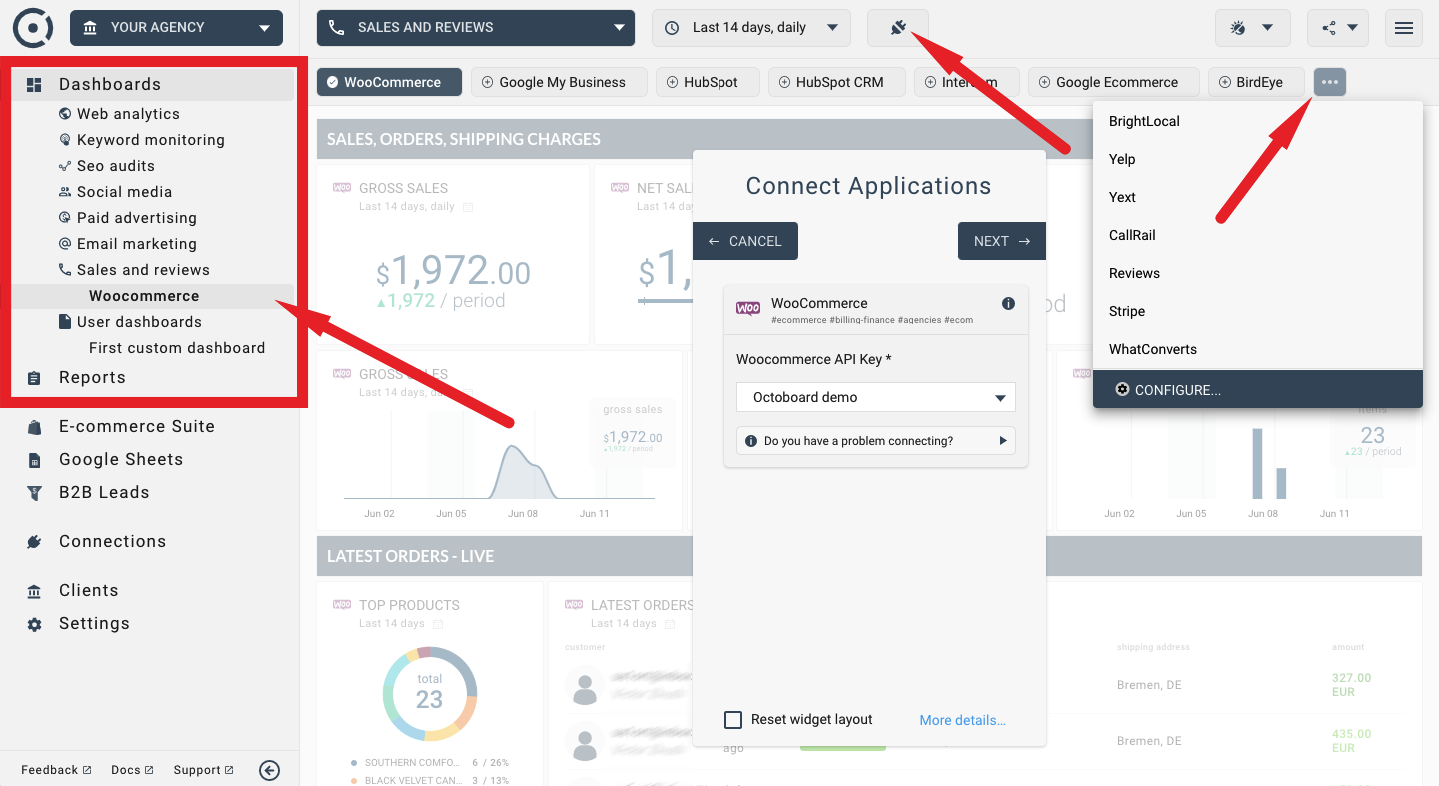
Task: Click the plug connect-applications icon button
Action: (898, 28)
